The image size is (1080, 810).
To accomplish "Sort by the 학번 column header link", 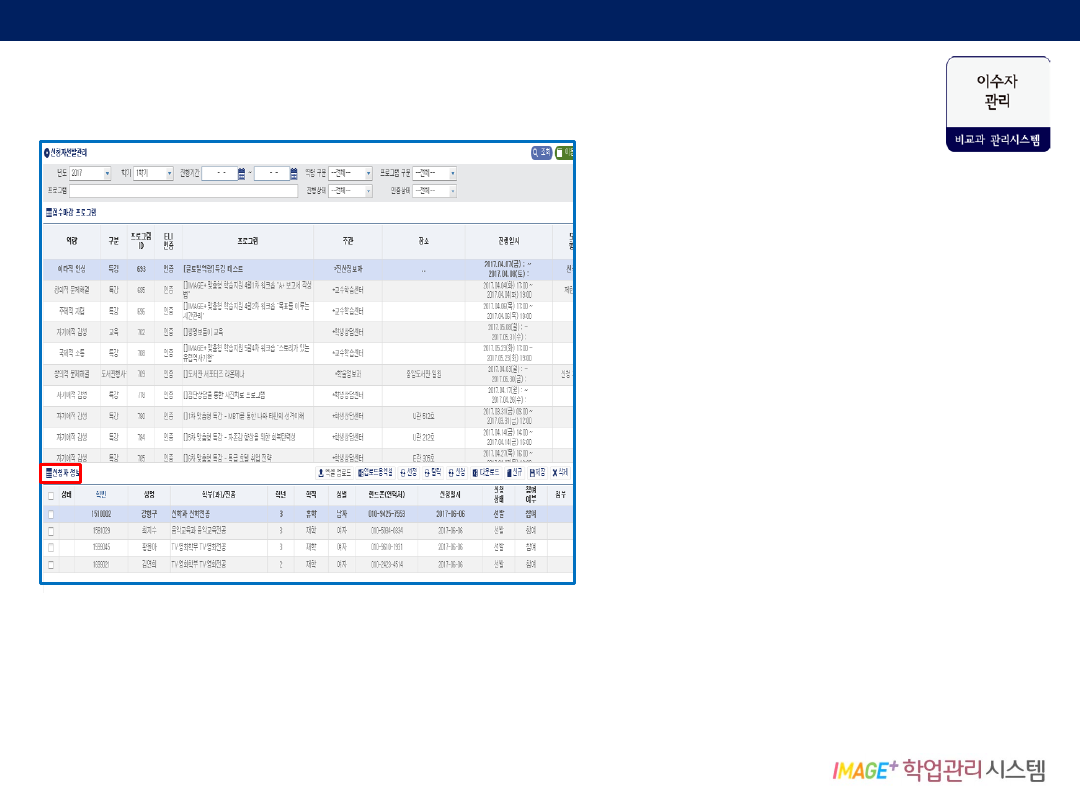I will (x=101, y=494).
